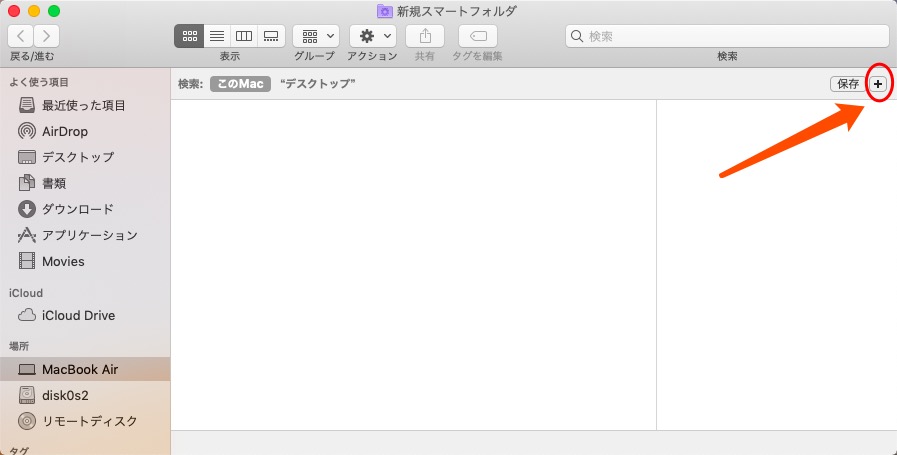Maximize the window with green button
The height and width of the screenshot is (455, 897).
click(x=54, y=11)
